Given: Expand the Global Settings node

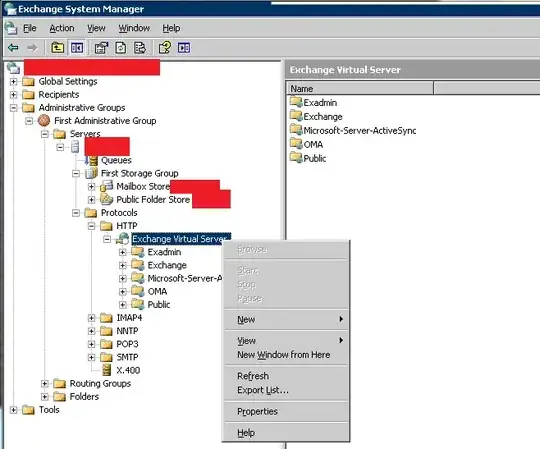Looking at the screenshot, I should tap(13, 82).
